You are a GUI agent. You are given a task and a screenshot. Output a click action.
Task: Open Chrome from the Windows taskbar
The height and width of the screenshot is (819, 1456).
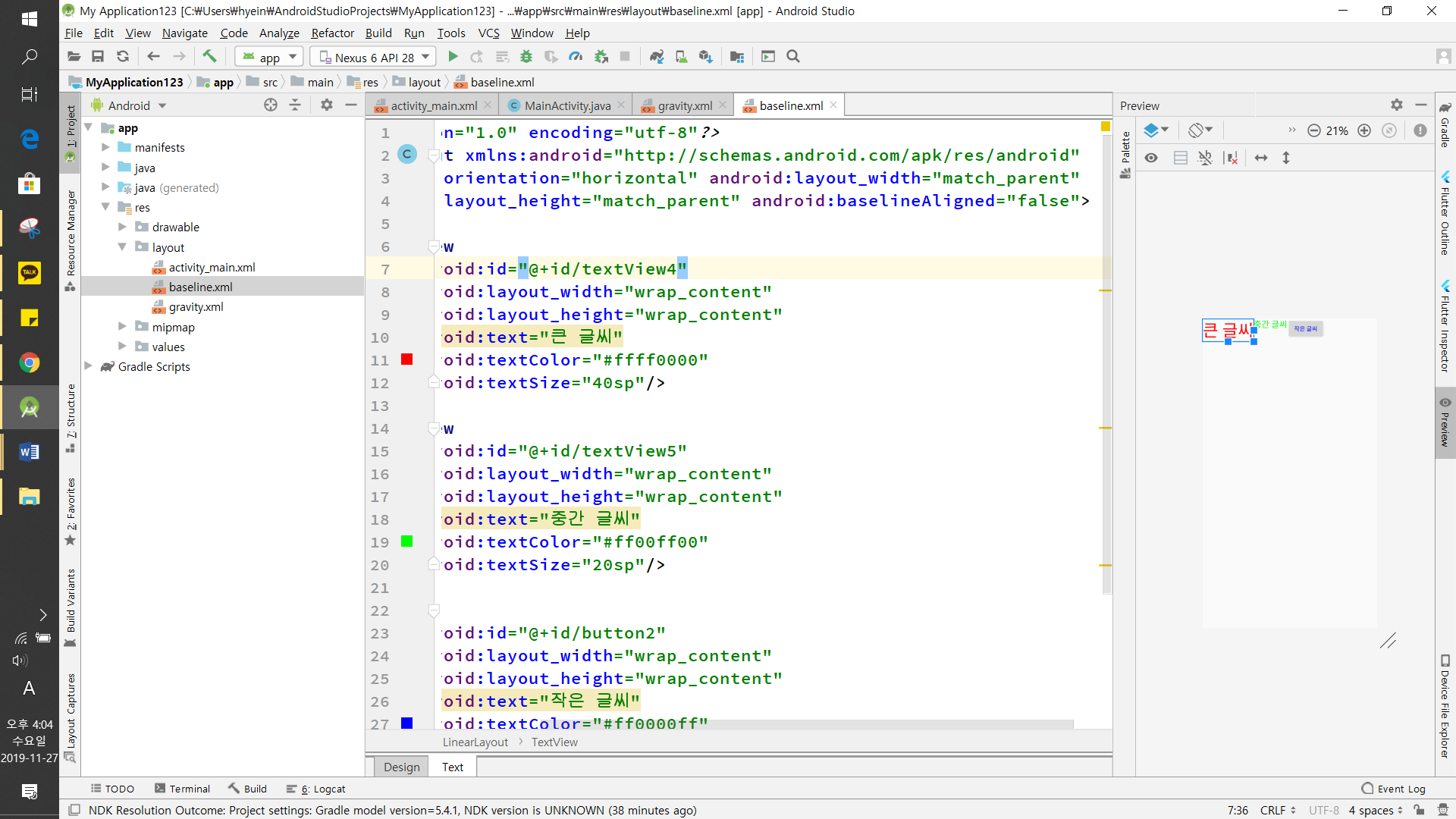coord(29,362)
